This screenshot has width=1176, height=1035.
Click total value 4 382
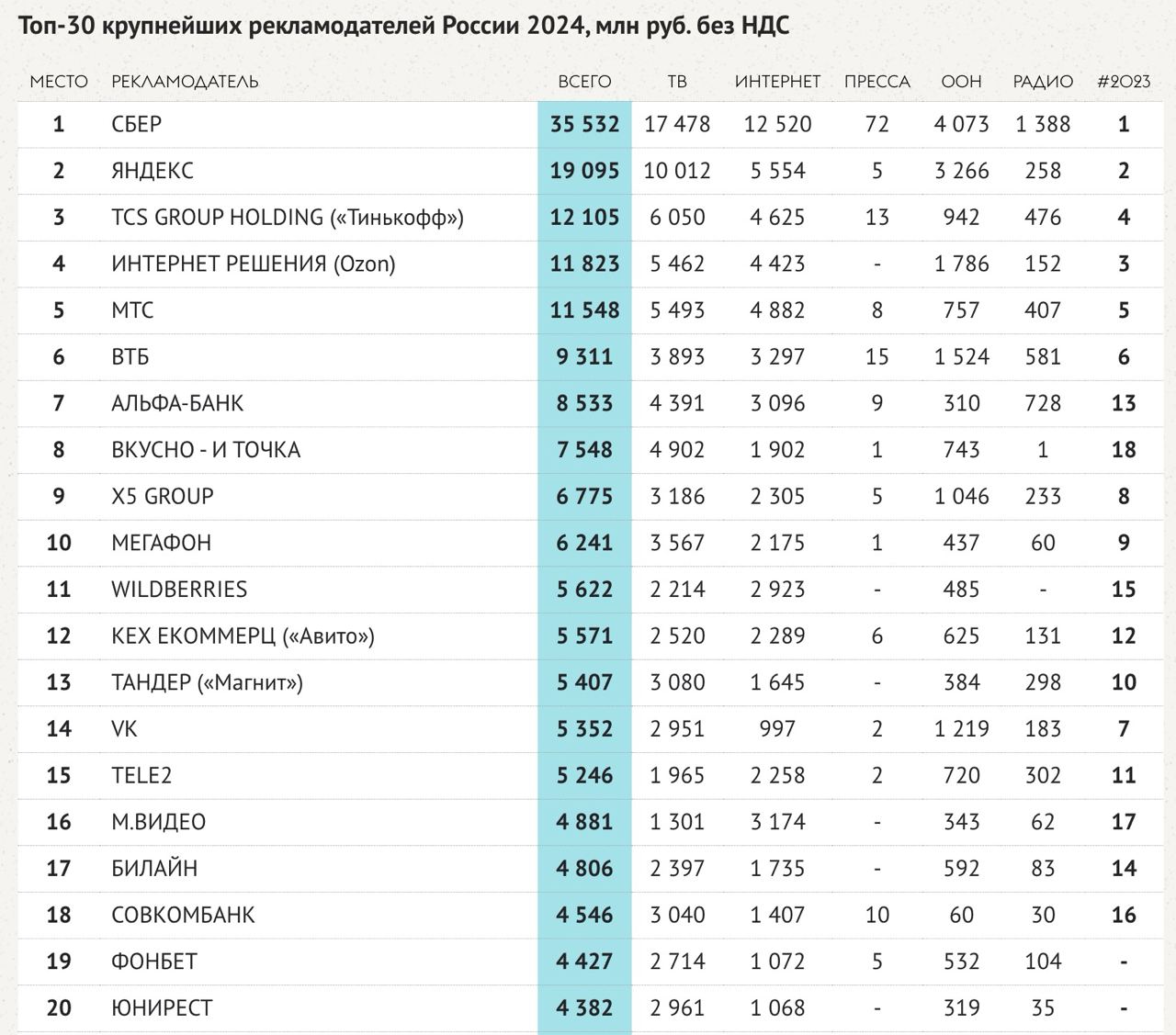pos(585,1008)
